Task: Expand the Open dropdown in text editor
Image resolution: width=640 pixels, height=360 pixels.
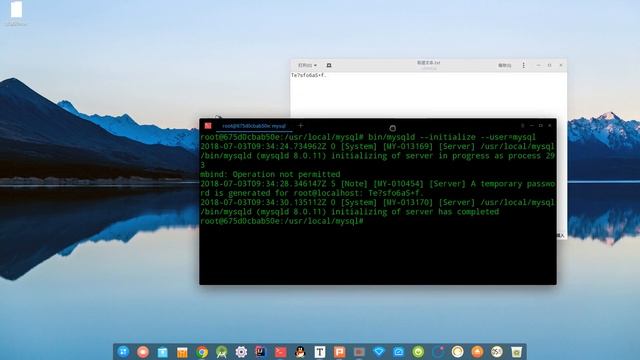Action: pyautogui.click(x=307, y=65)
